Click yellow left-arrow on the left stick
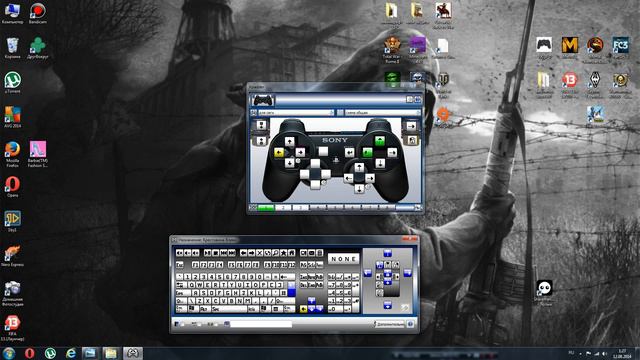Viewport: 640px width, 360px height. click(x=279, y=153)
